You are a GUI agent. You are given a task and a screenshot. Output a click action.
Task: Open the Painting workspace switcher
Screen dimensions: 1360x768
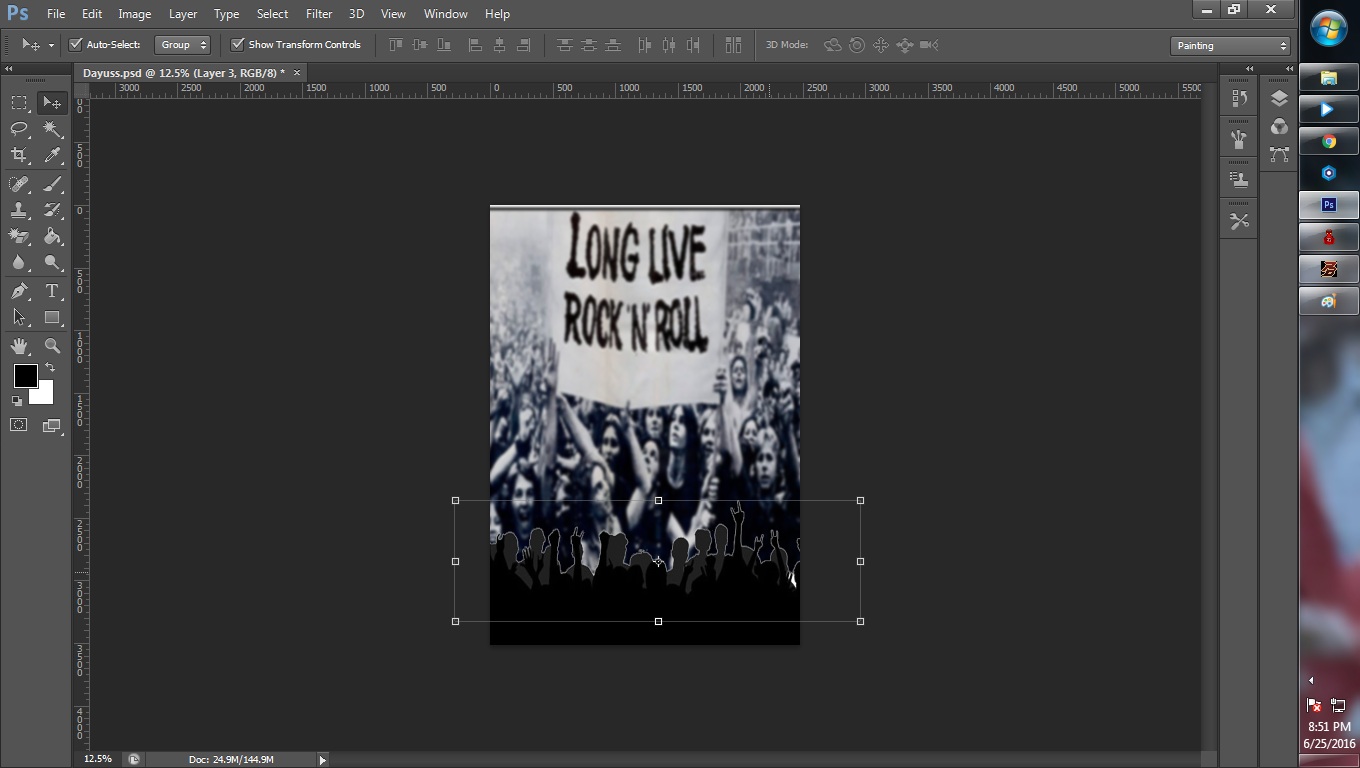pyautogui.click(x=1229, y=45)
